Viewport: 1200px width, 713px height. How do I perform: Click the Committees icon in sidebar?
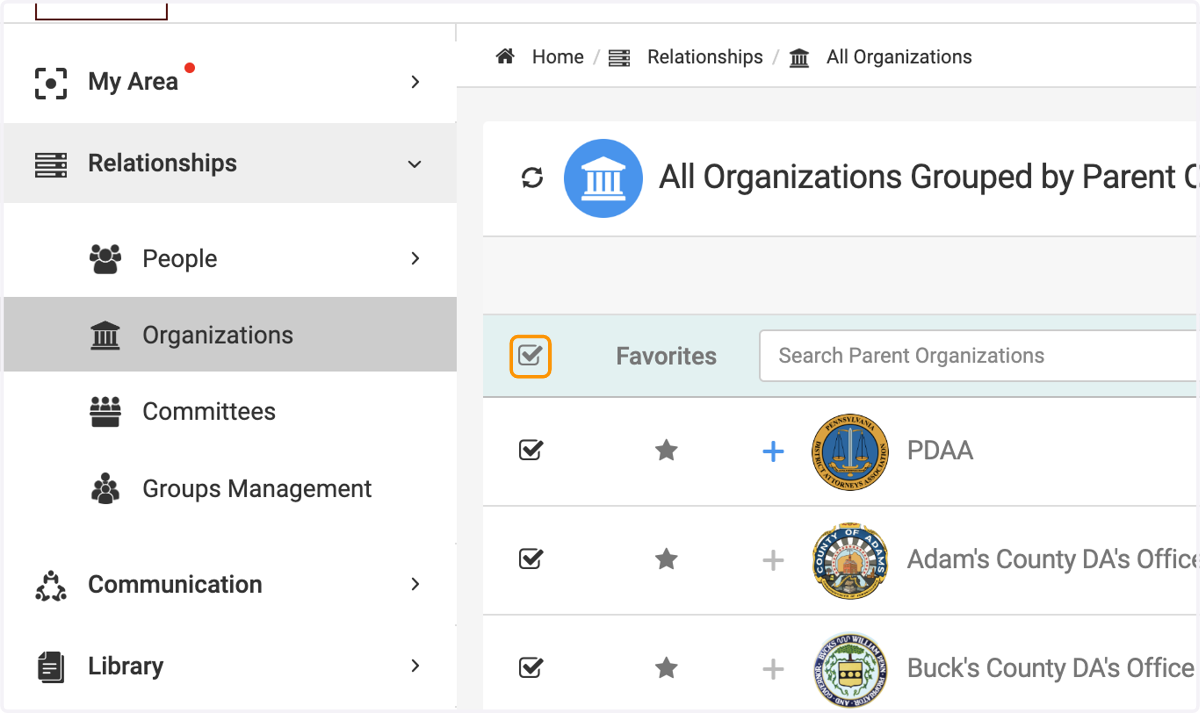coord(105,412)
